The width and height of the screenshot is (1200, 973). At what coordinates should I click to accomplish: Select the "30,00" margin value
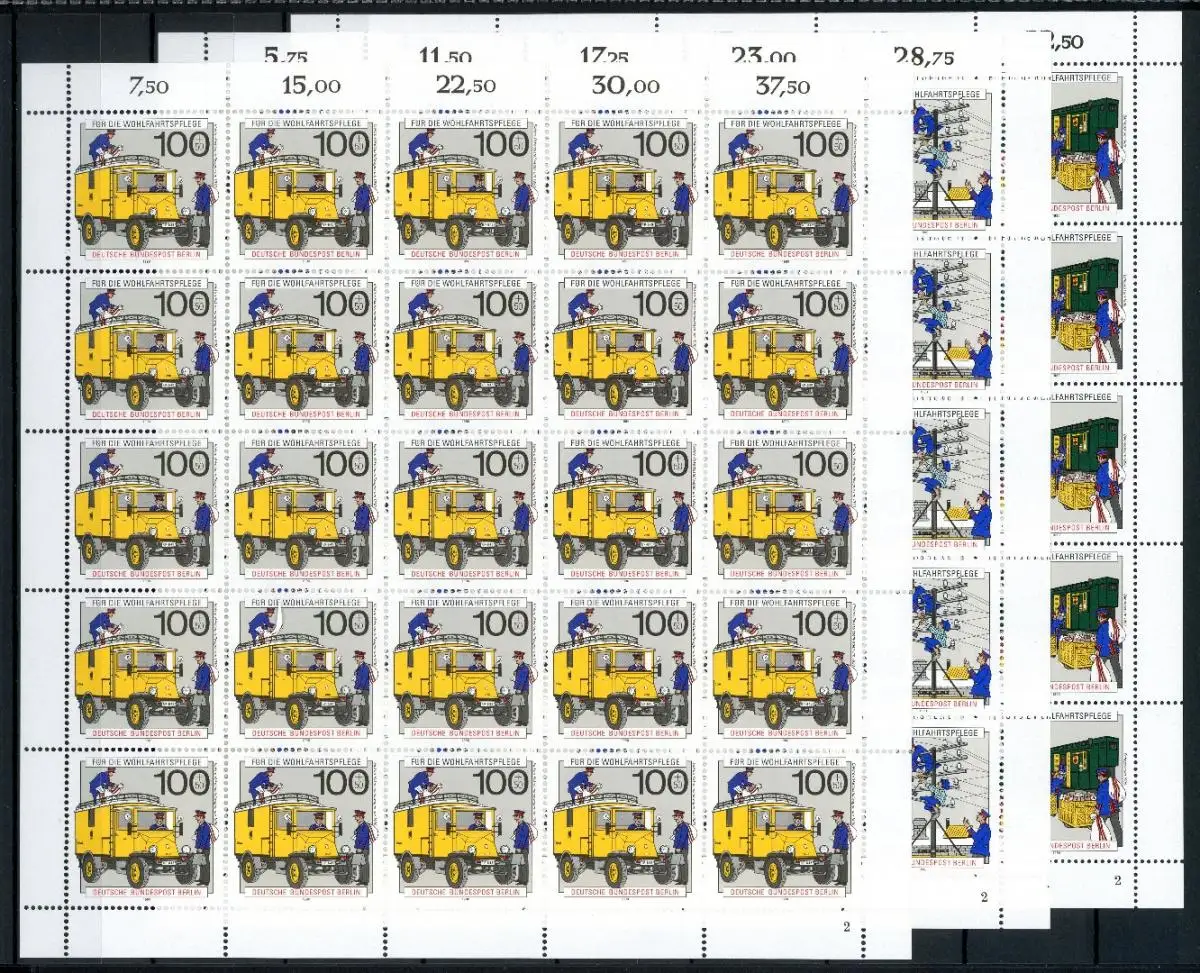pyautogui.click(x=624, y=86)
